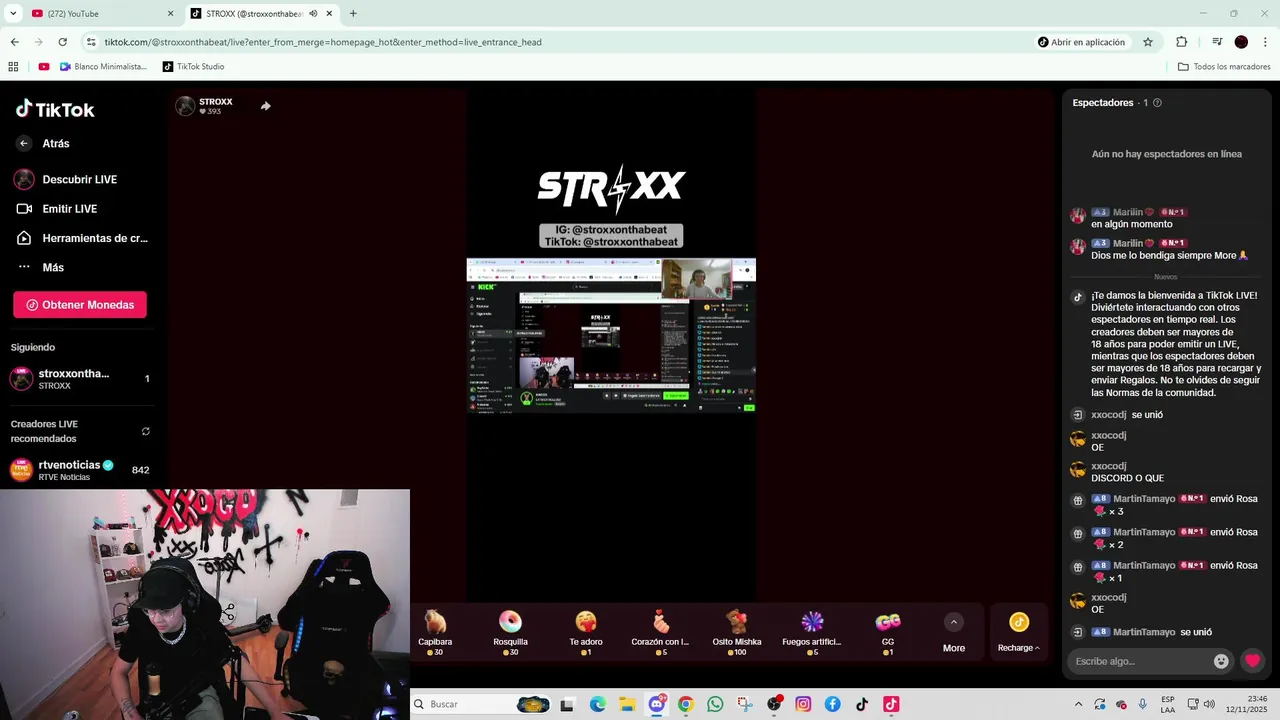Send the Capibara gift
The height and width of the screenshot is (720, 1280).
(435, 633)
